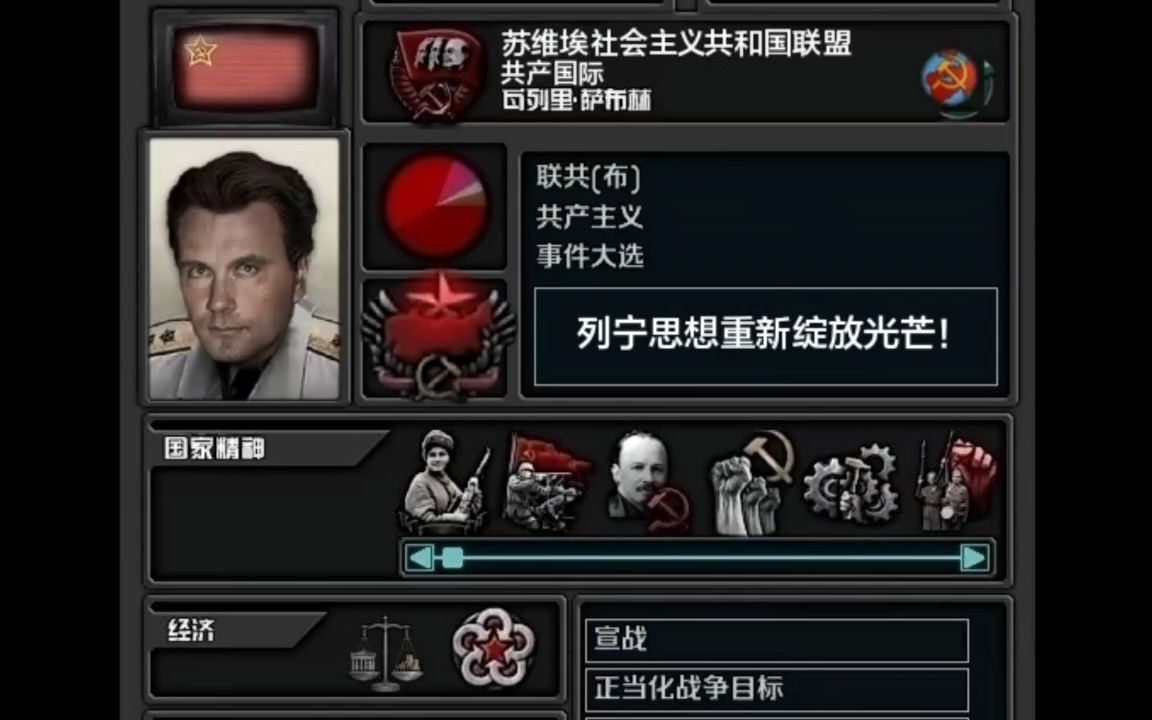
Task: Click the left arrow of spirits scrollbar
Action: (x=420, y=558)
